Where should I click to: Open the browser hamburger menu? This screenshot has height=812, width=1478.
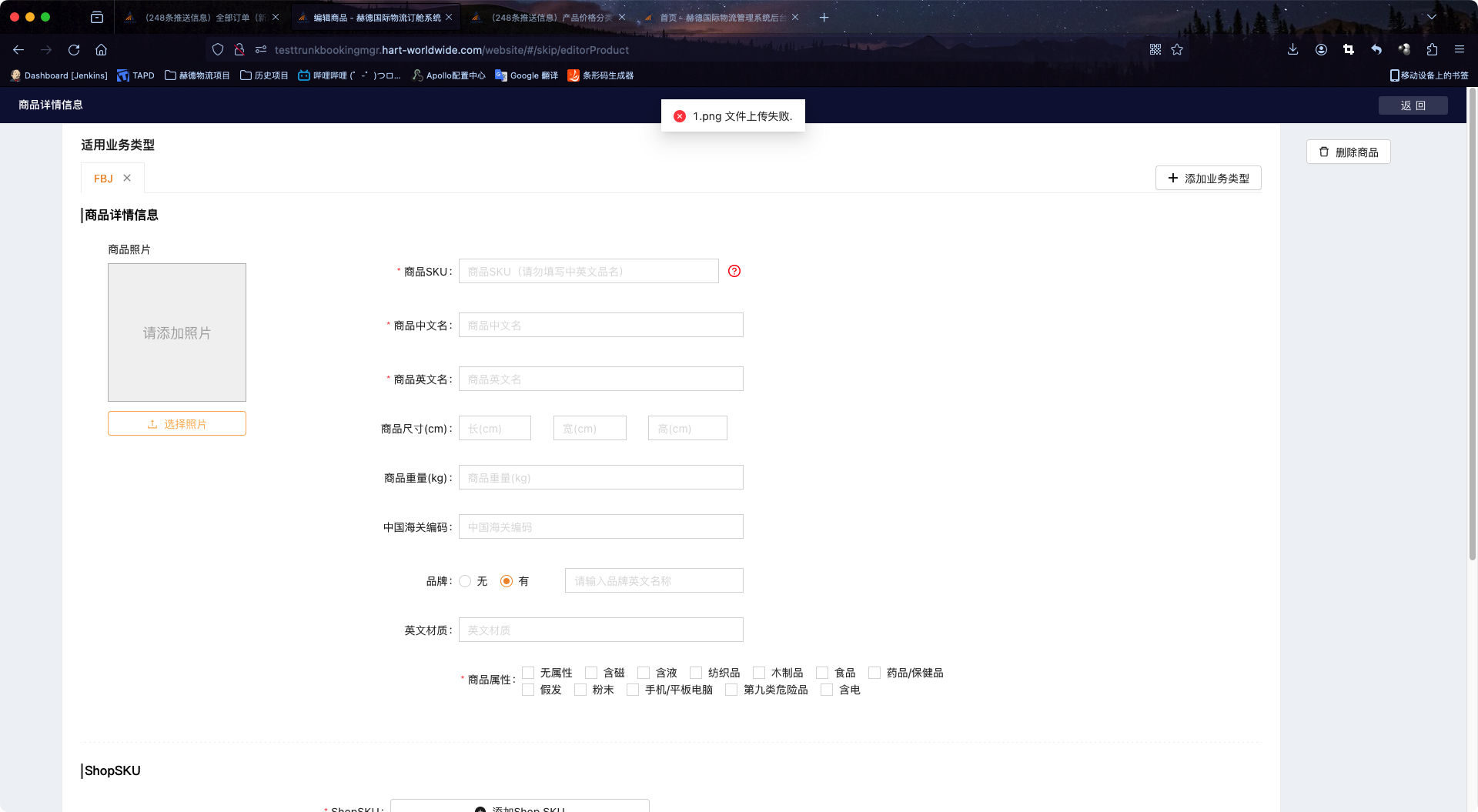tap(1459, 50)
